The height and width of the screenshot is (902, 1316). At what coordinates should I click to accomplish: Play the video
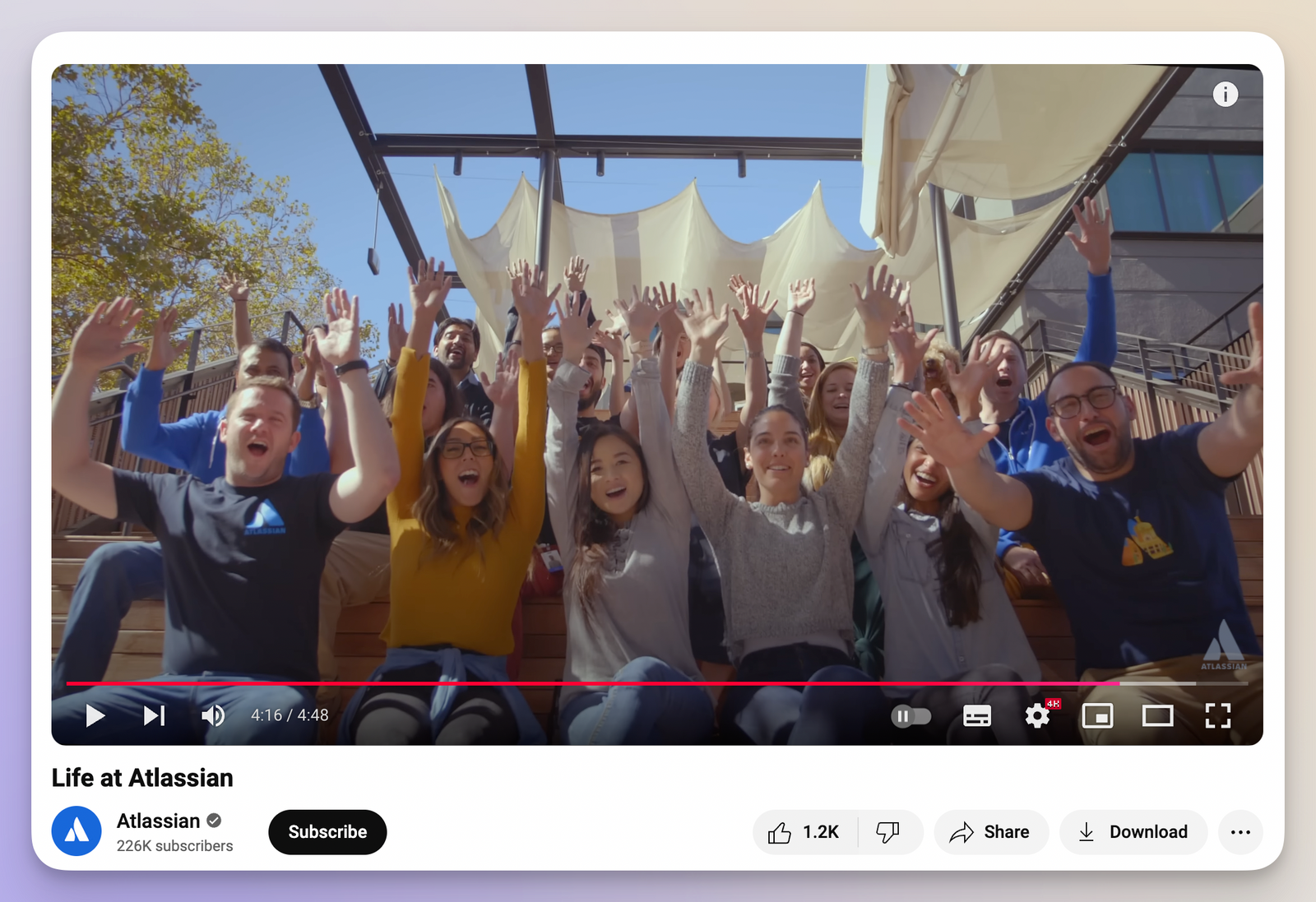[95, 715]
